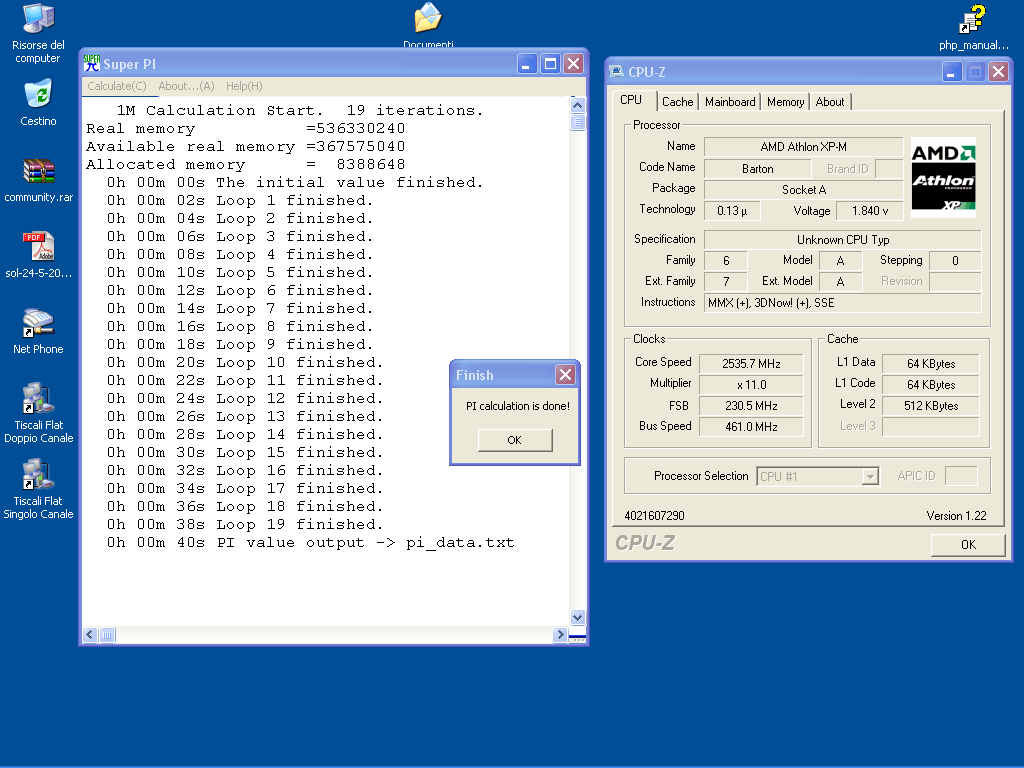Click the Voltage field showing 1.840 v

870,211
